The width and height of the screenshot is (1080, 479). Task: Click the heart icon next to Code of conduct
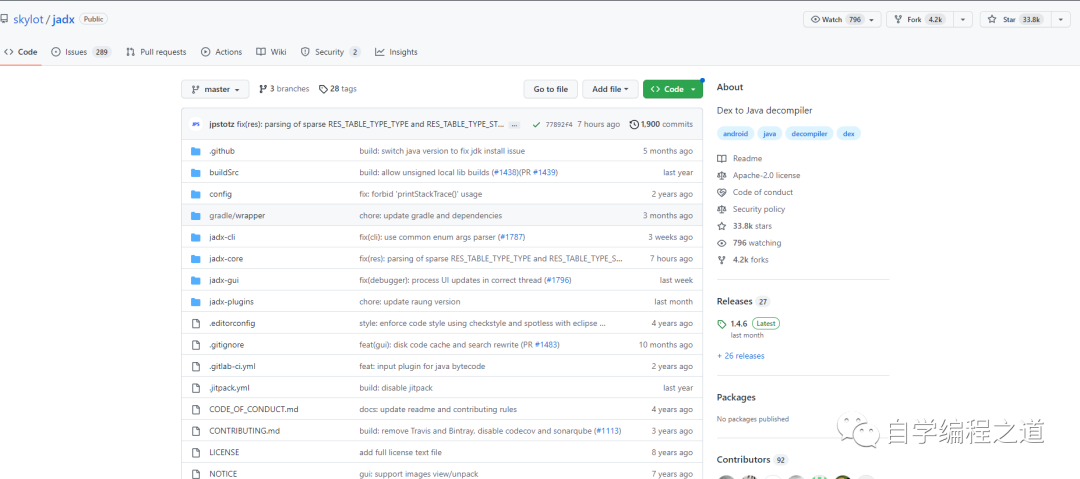click(721, 192)
